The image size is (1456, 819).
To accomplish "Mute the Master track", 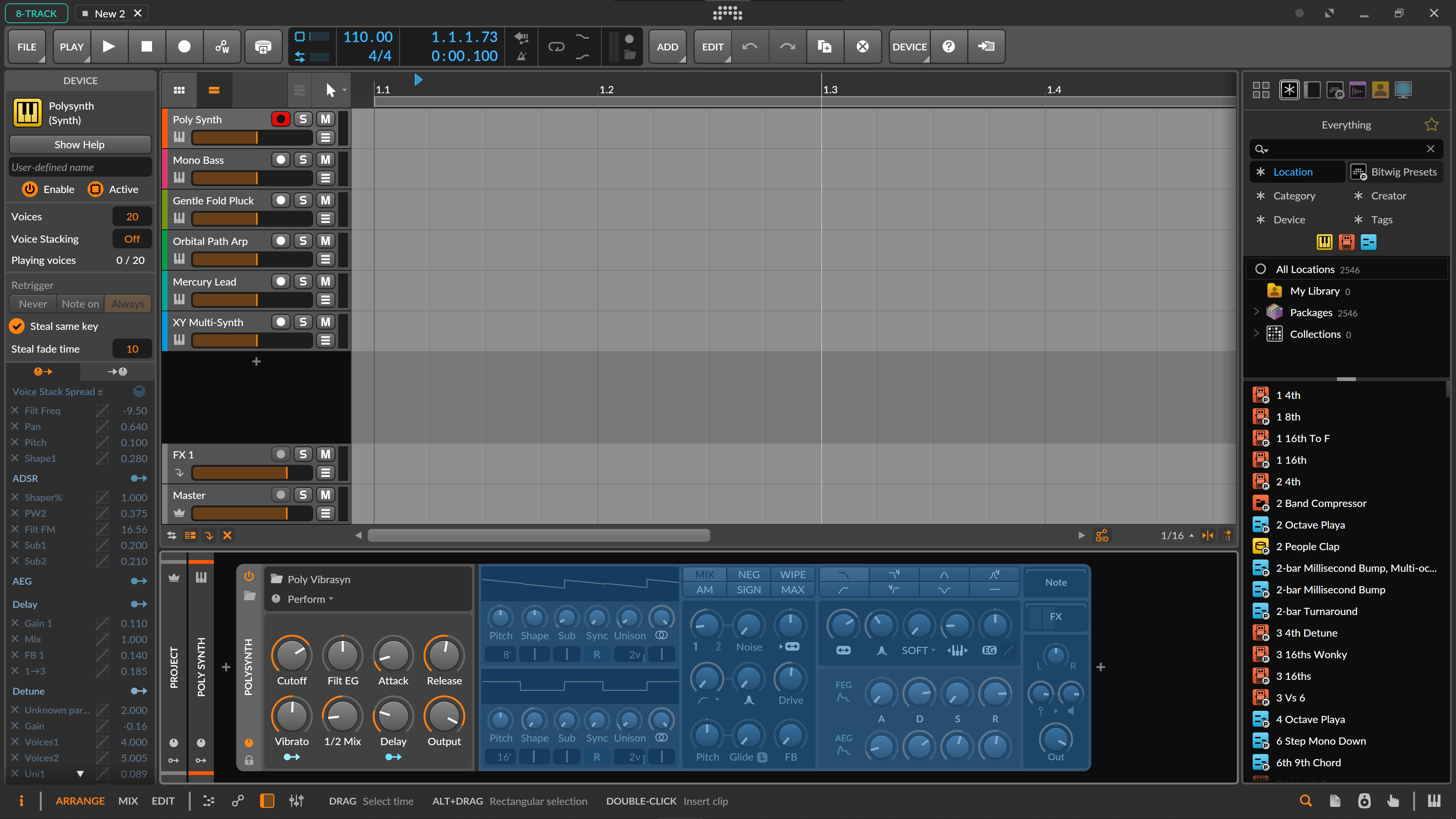I will [x=325, y=495].
